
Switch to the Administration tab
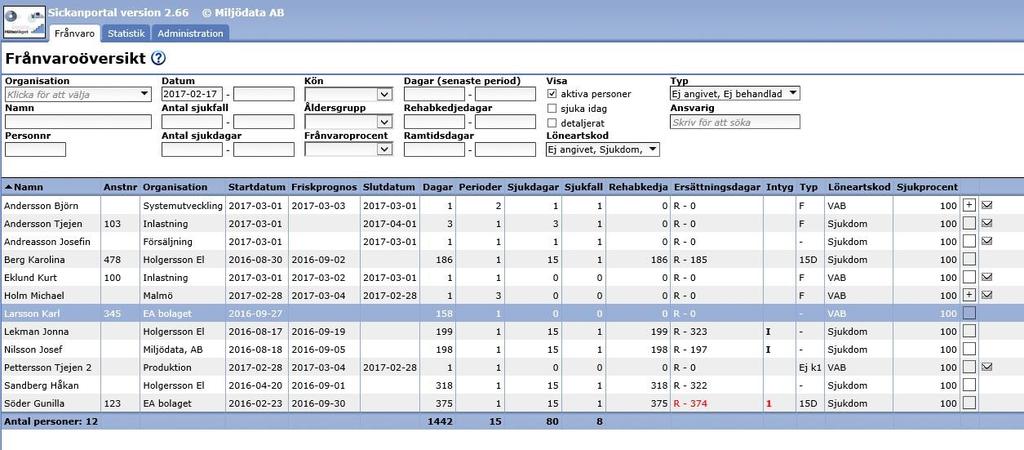(x=190, y=33)
